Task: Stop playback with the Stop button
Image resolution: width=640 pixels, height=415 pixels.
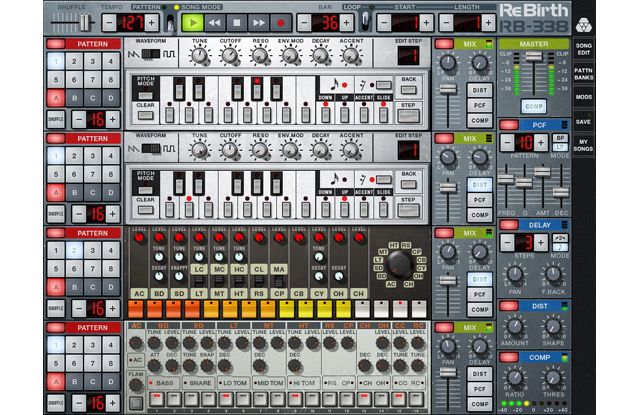Action: [236, 22]
